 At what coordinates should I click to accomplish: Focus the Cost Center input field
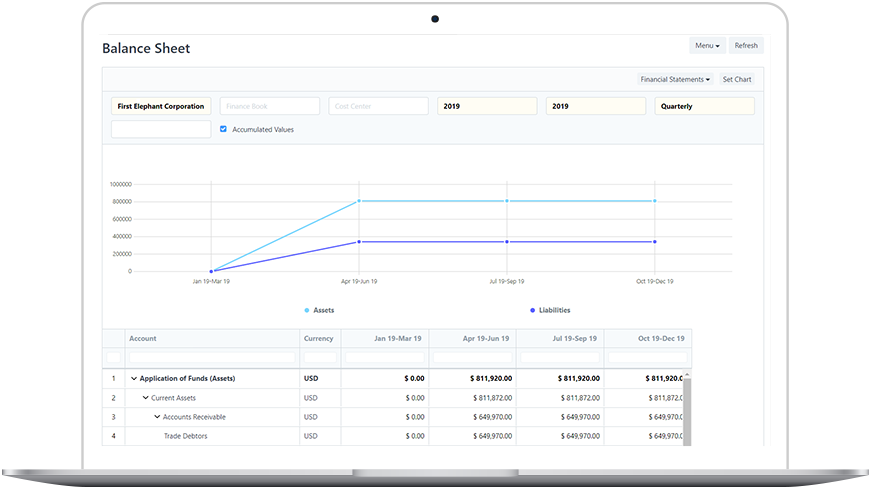click(378, 106)
